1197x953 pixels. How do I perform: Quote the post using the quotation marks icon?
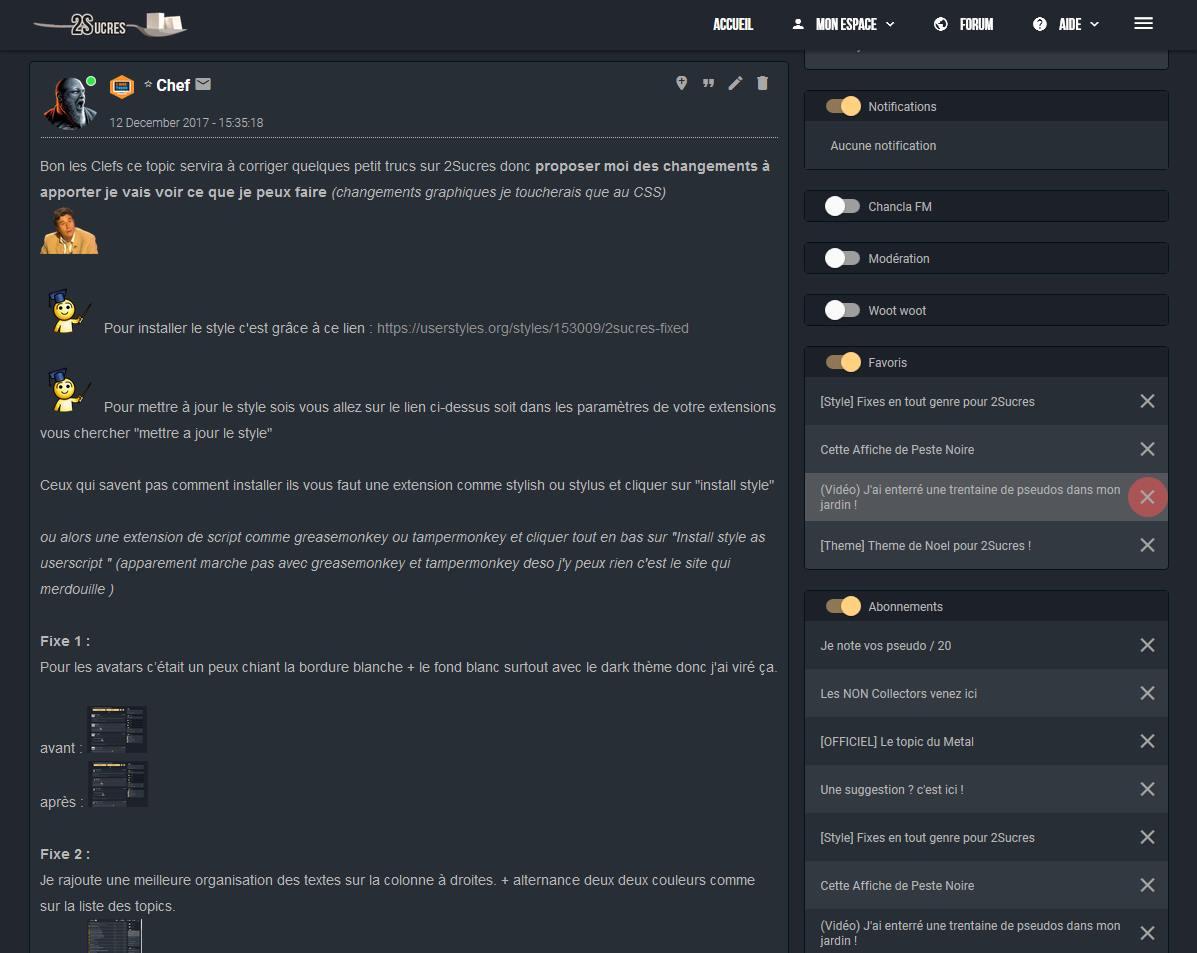click(x=708, y=83)
